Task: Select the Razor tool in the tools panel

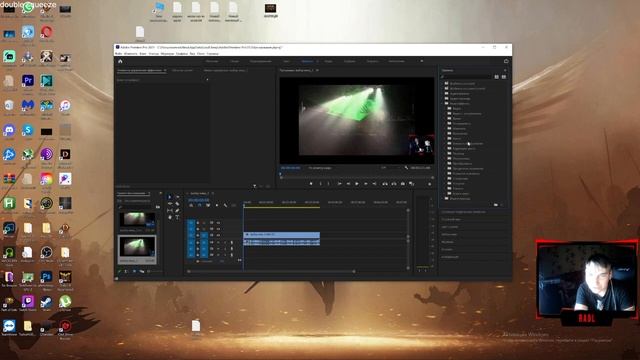Action: click(177, 204)
